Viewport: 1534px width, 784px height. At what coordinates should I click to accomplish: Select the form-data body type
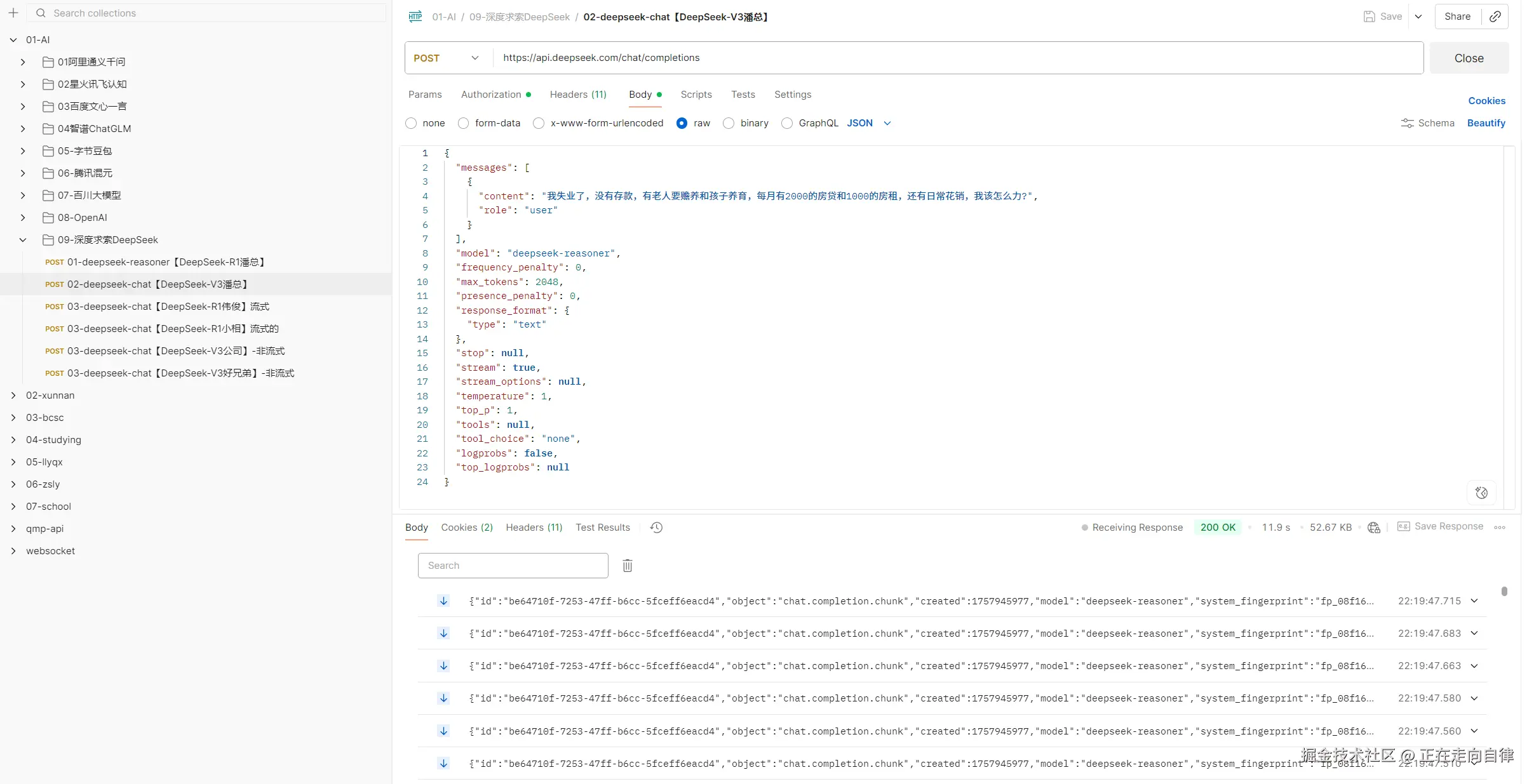coord(464,123)
